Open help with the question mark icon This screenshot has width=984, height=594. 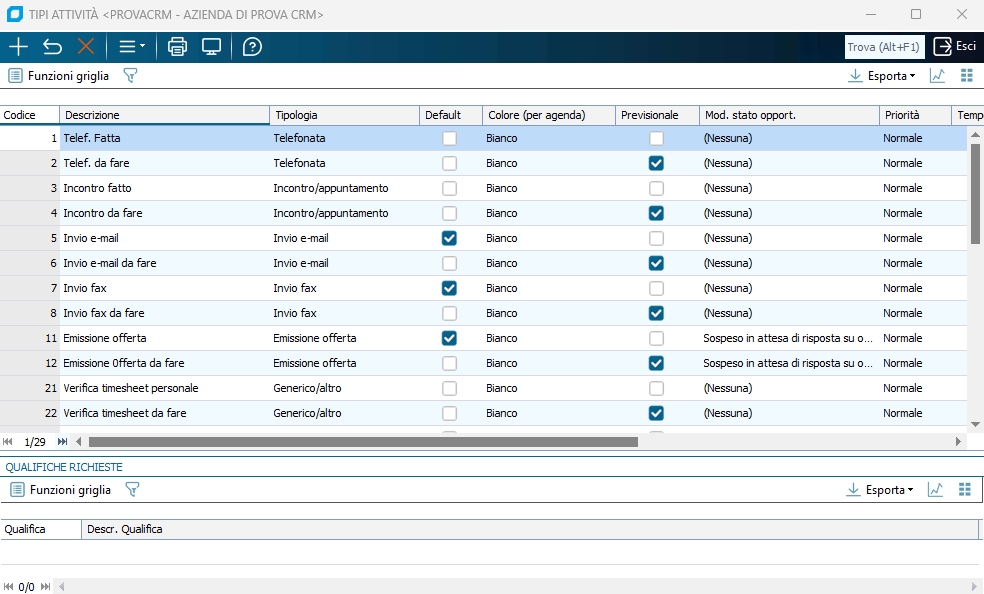pyautogui.click(x=252, y=47)
